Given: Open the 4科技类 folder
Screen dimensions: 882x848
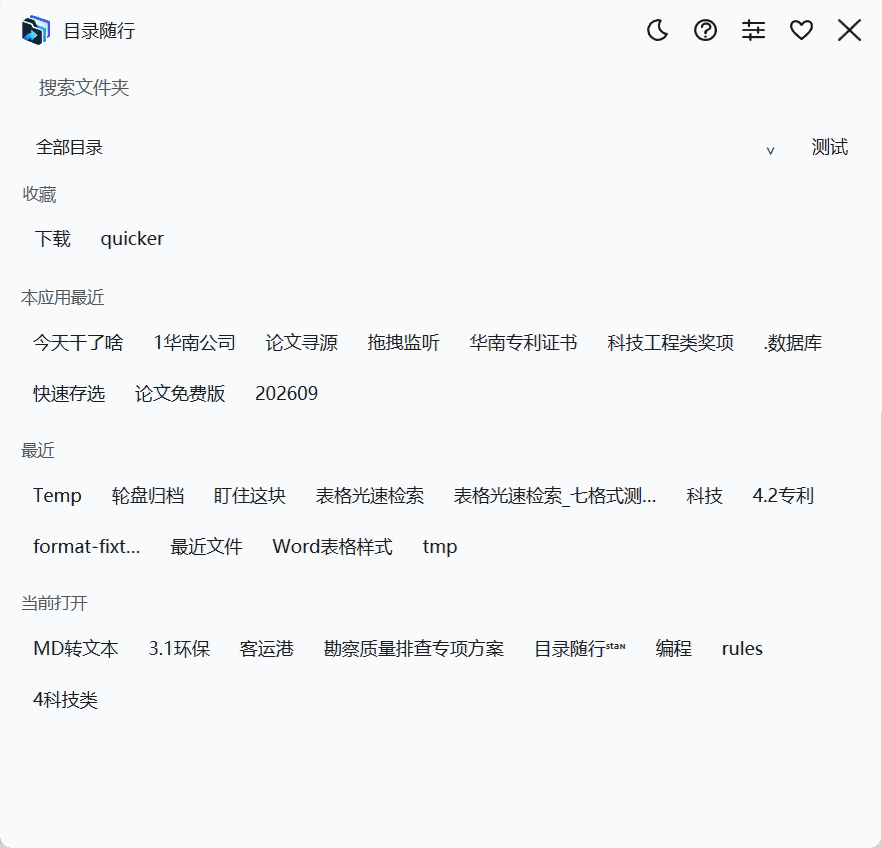Looking at the screenshot, I should 65,700.
